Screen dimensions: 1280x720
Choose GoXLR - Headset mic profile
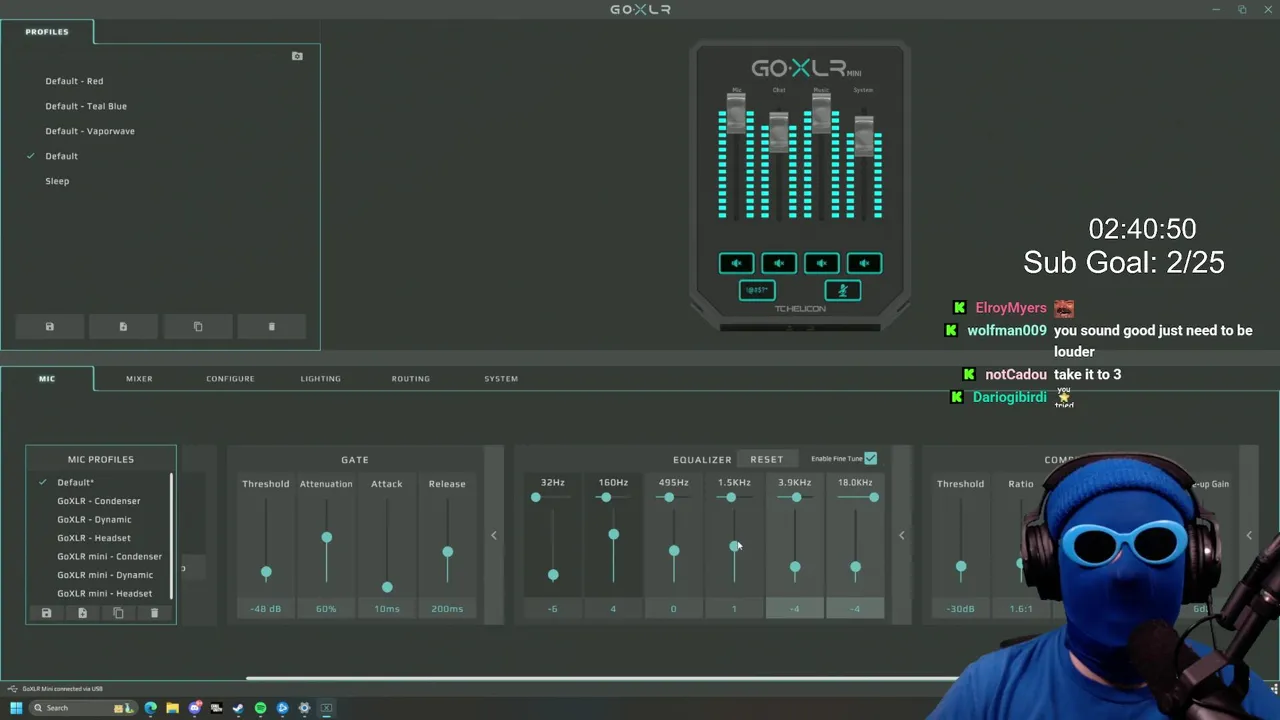(x=94, y=538)
